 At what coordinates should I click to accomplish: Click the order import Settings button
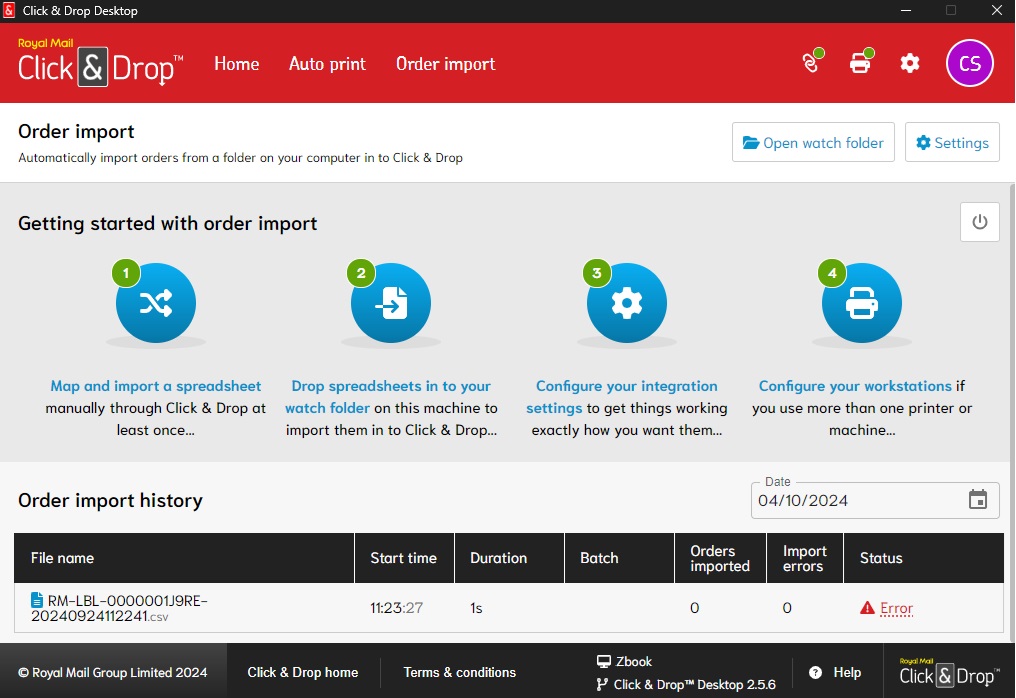click(952, 142)
